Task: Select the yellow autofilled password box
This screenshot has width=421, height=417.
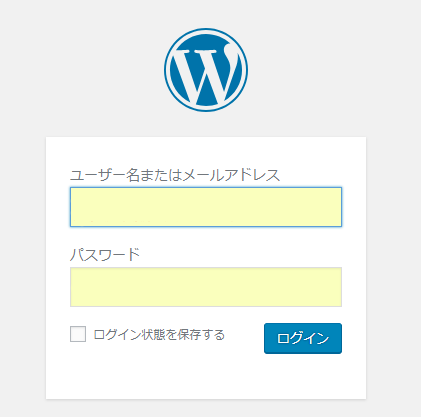Action: pos(206,287)
